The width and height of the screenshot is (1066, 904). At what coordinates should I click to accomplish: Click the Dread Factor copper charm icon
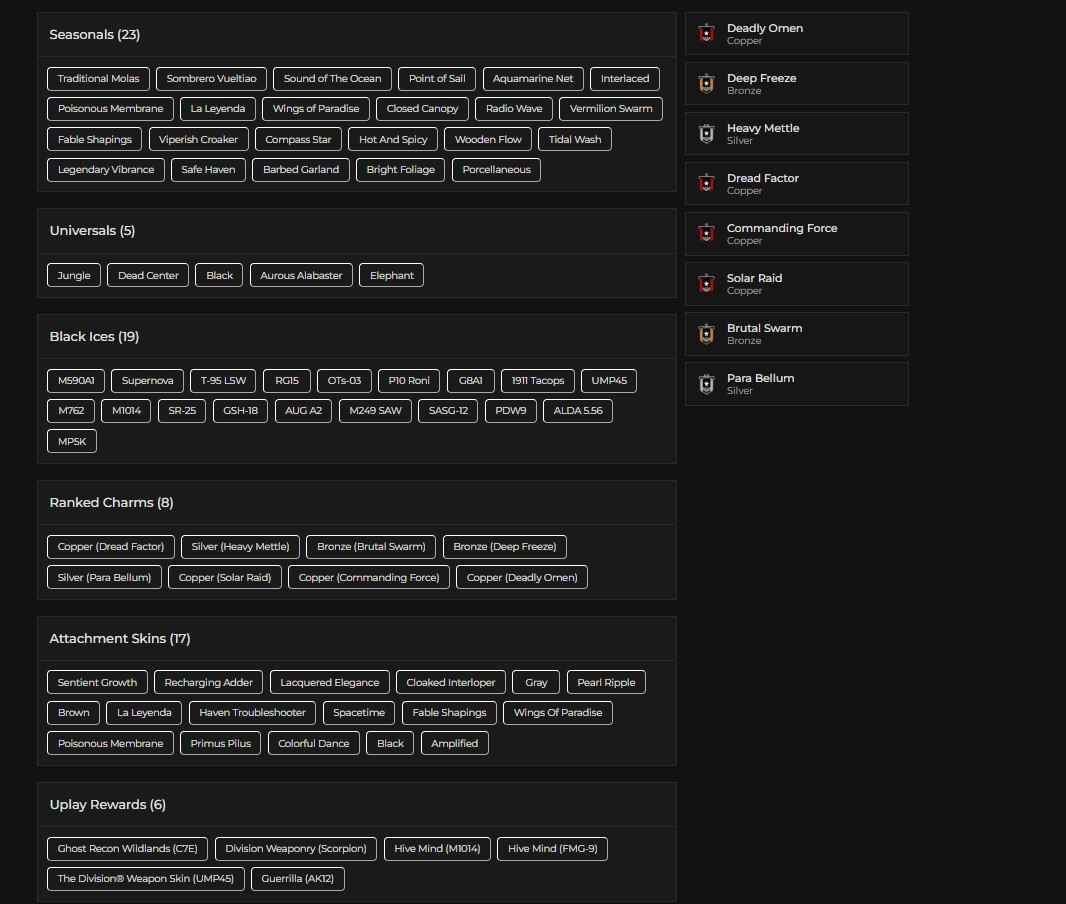click(x=706, y=184)
